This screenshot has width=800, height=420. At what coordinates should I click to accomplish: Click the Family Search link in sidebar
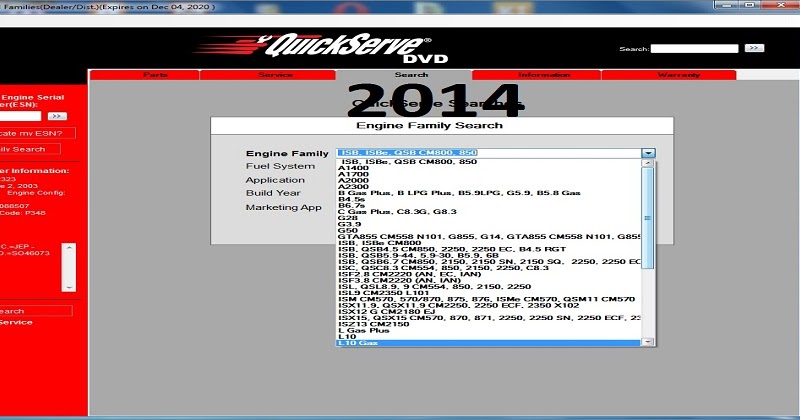tap(30, 149)
